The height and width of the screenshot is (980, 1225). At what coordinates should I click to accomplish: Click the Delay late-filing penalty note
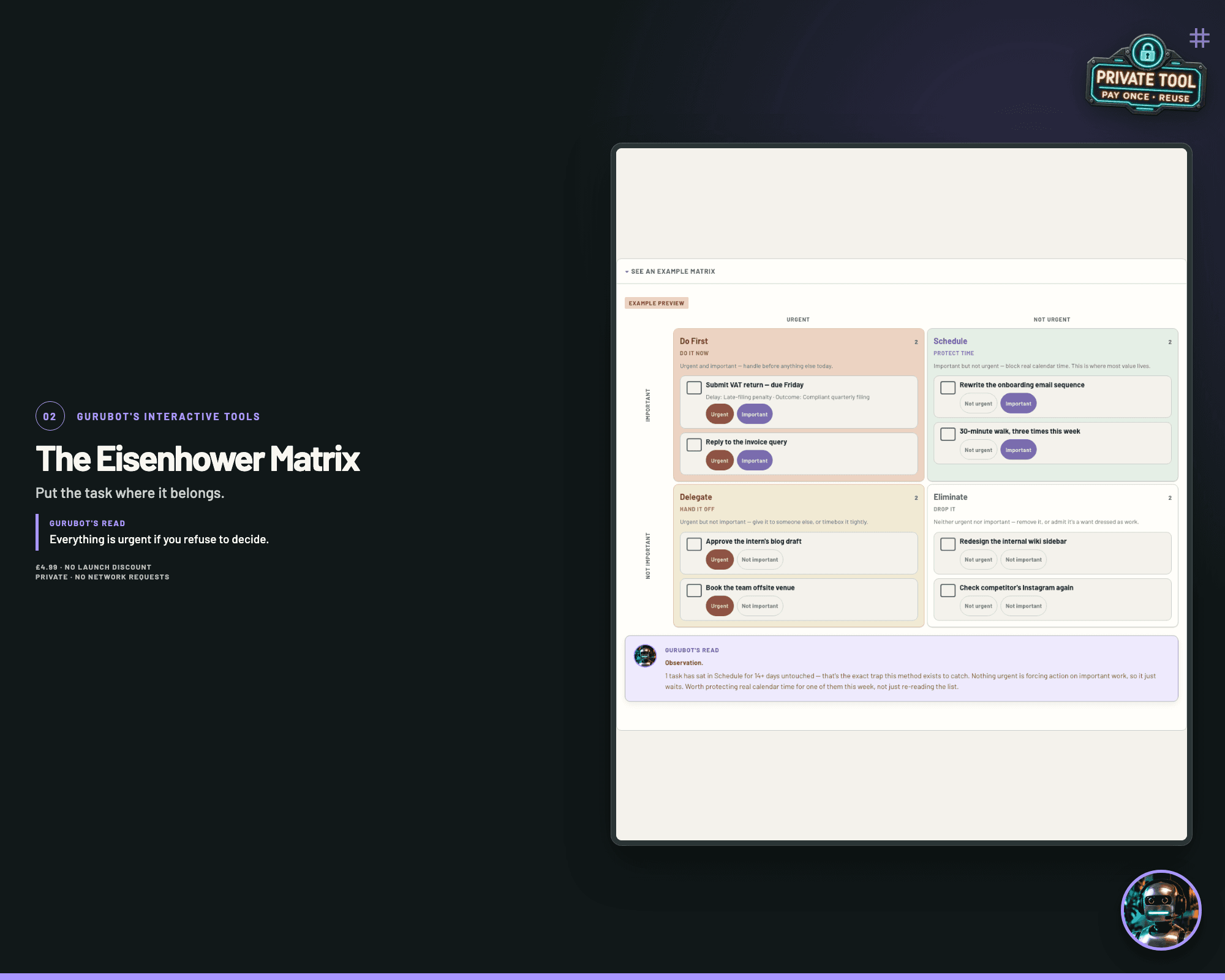coord(787,397)
